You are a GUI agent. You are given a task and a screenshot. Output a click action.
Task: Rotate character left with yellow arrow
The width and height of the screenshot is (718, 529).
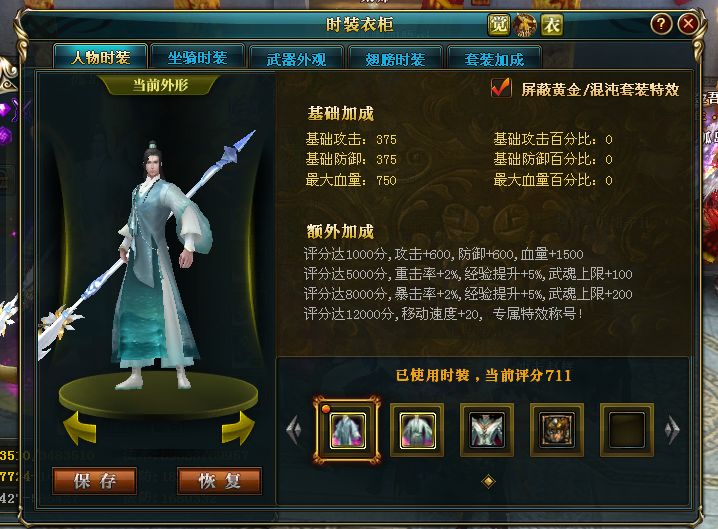[x=80, y=428]
